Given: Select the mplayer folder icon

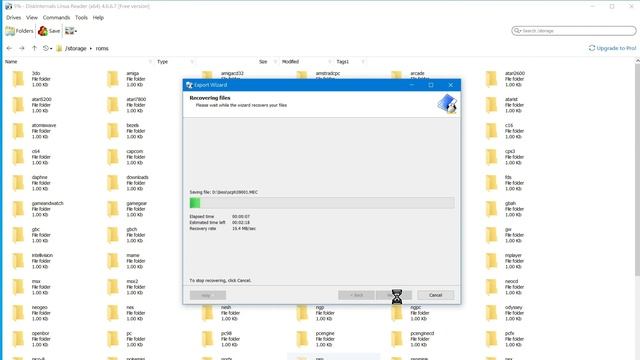Looking at the screenshot, I should pos(491,261).
